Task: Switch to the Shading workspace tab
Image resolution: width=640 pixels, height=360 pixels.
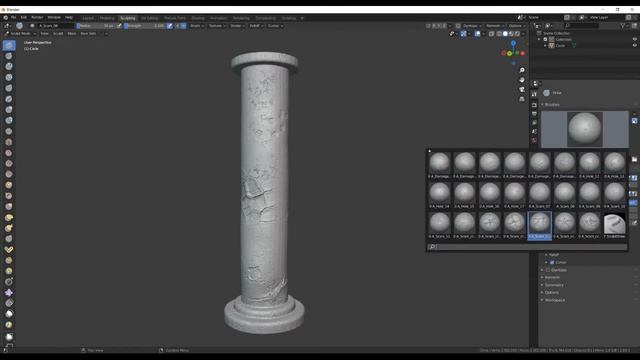Action: coord(198,18)
